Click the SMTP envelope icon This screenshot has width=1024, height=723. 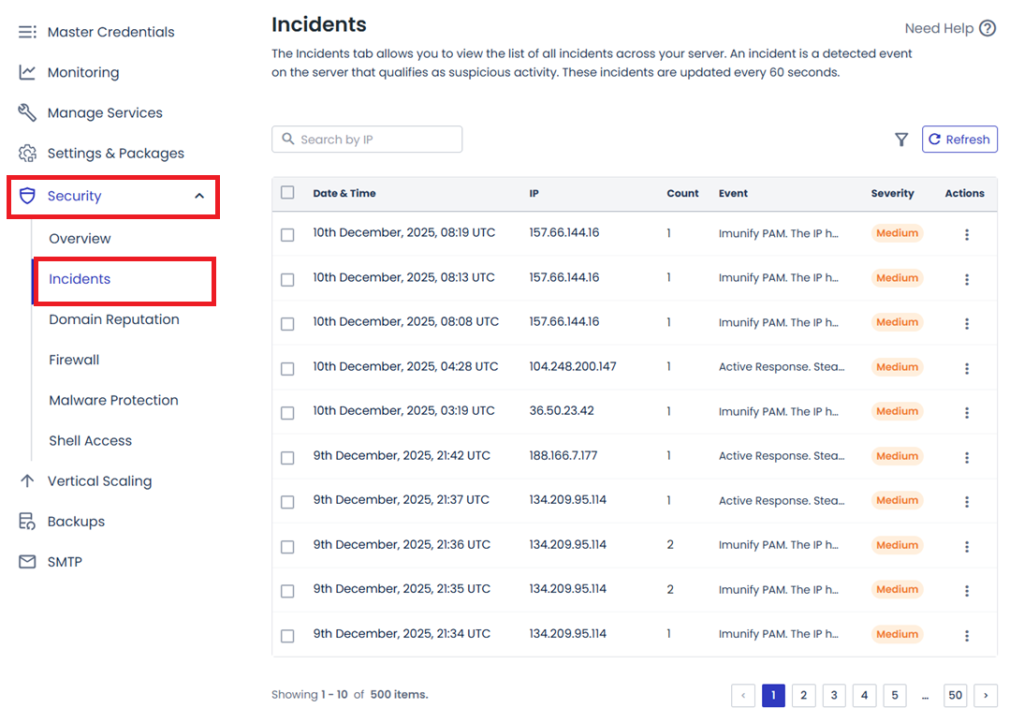(x=27, y=562)
